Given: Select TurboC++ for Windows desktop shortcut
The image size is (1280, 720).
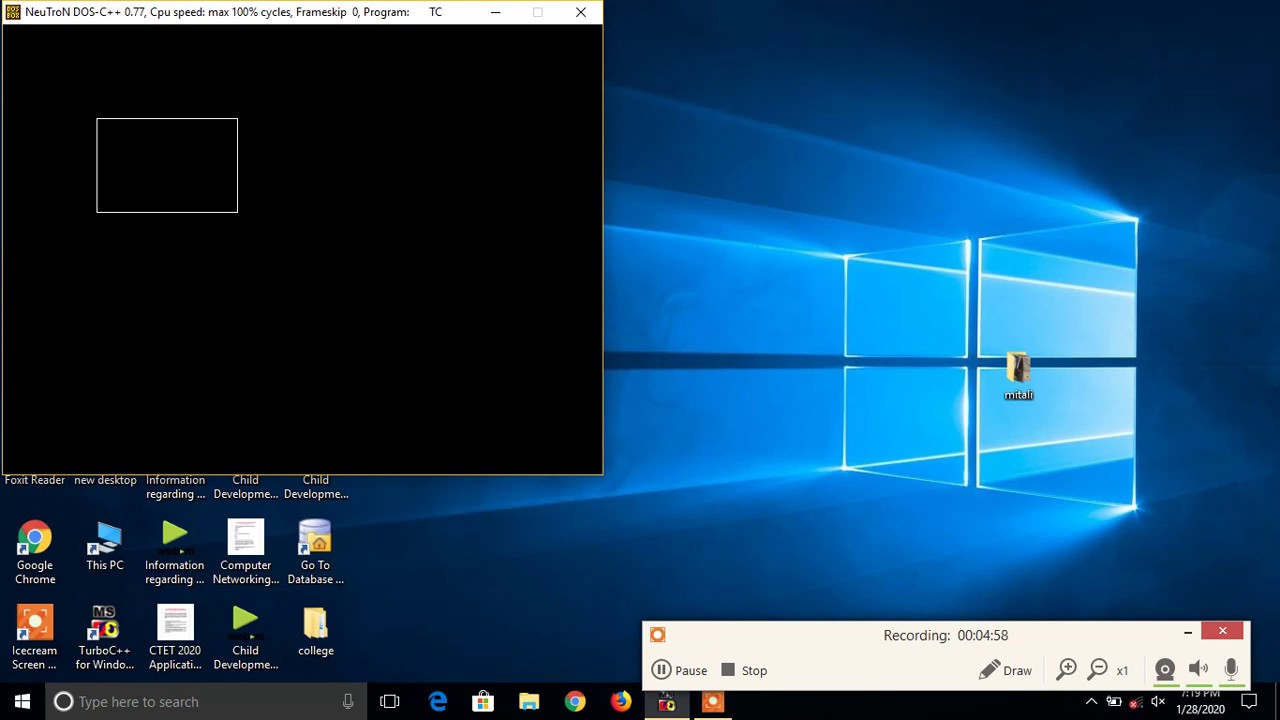Looking at the screenshot, I should 104,638.
